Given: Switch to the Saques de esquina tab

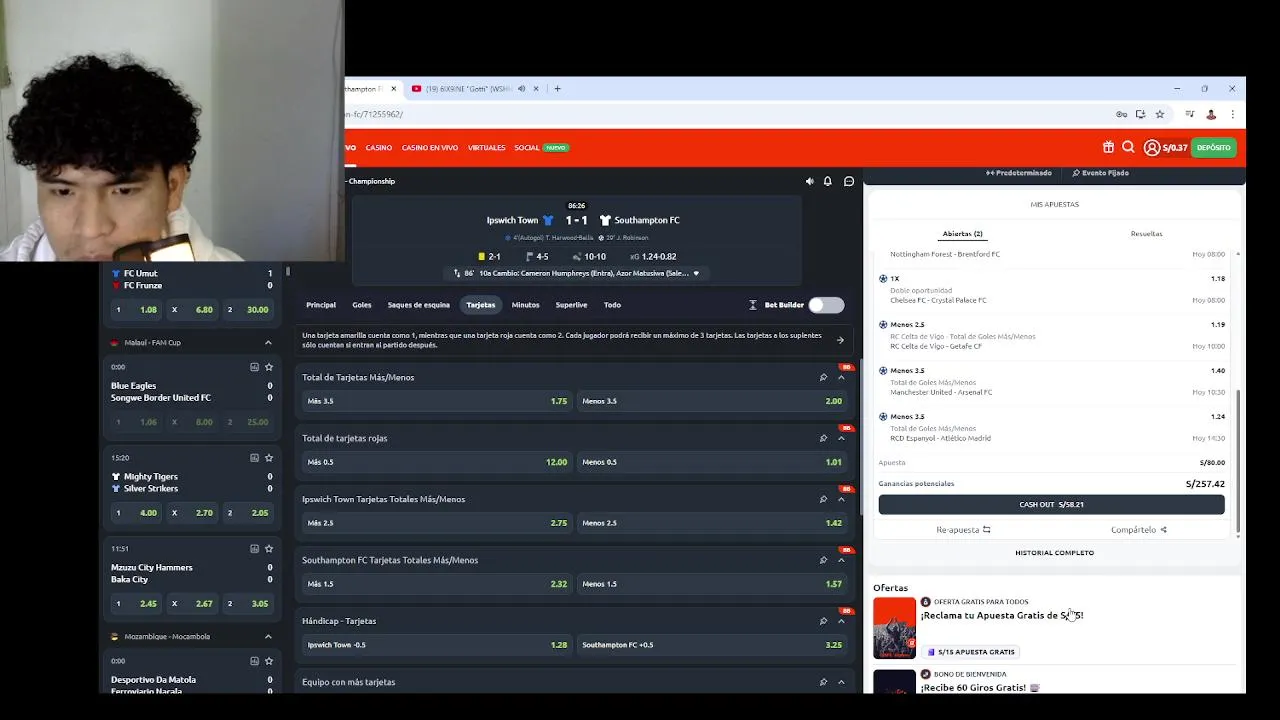Looking at the screenshot, I should (419, 305).
